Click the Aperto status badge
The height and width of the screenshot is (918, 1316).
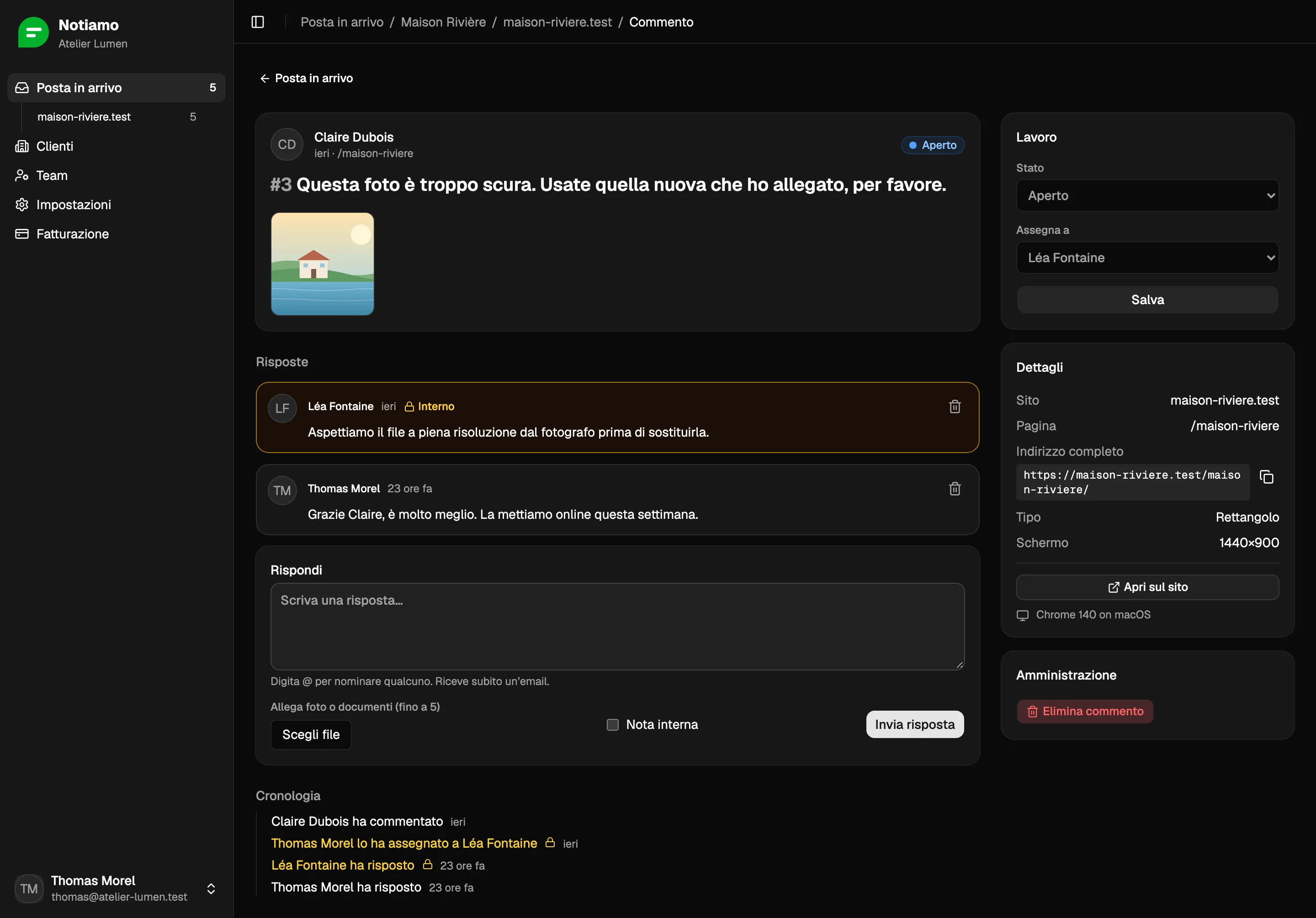coord(933,145)
